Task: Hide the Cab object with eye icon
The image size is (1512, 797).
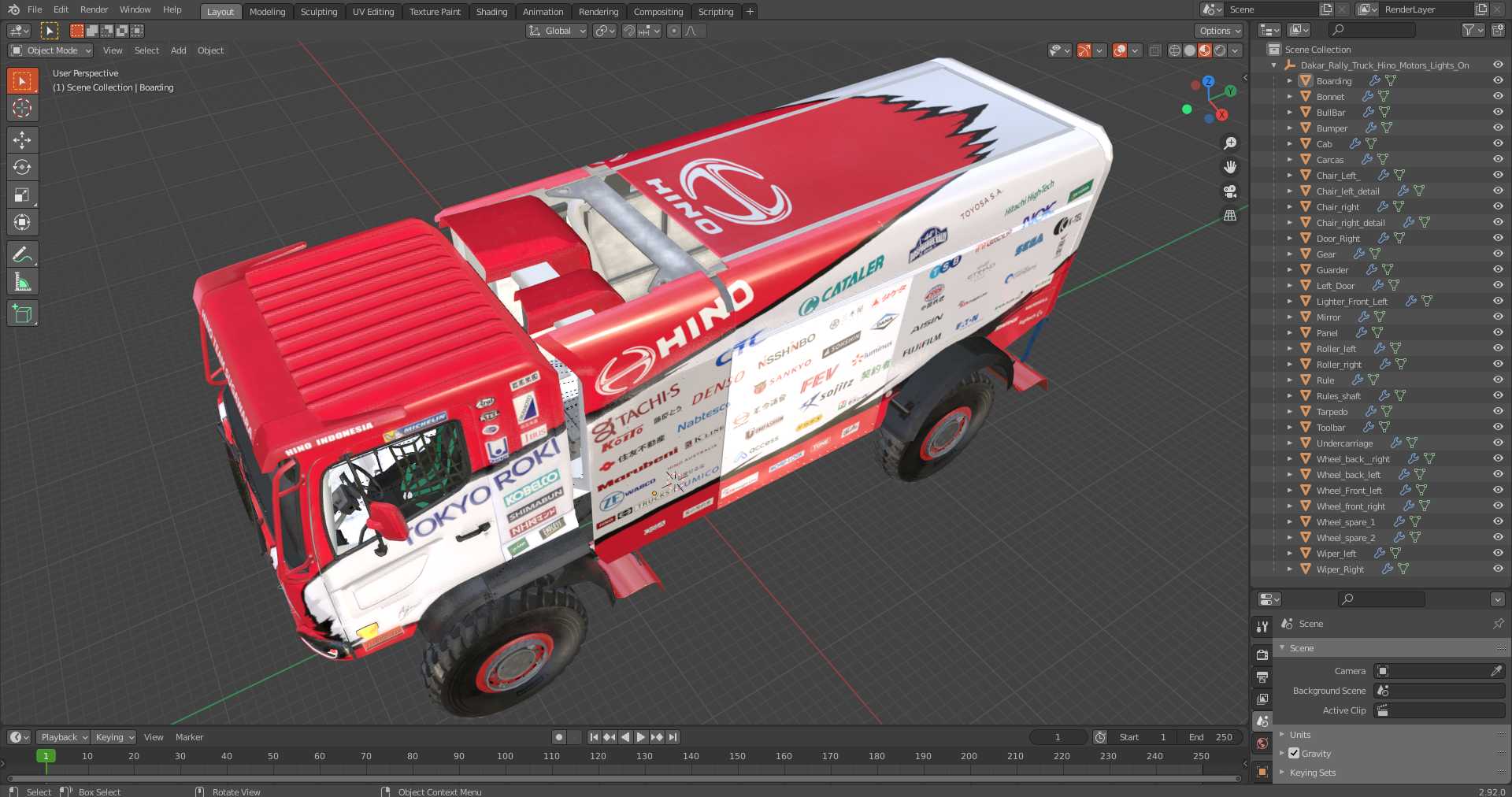Action: [1498, 143]
